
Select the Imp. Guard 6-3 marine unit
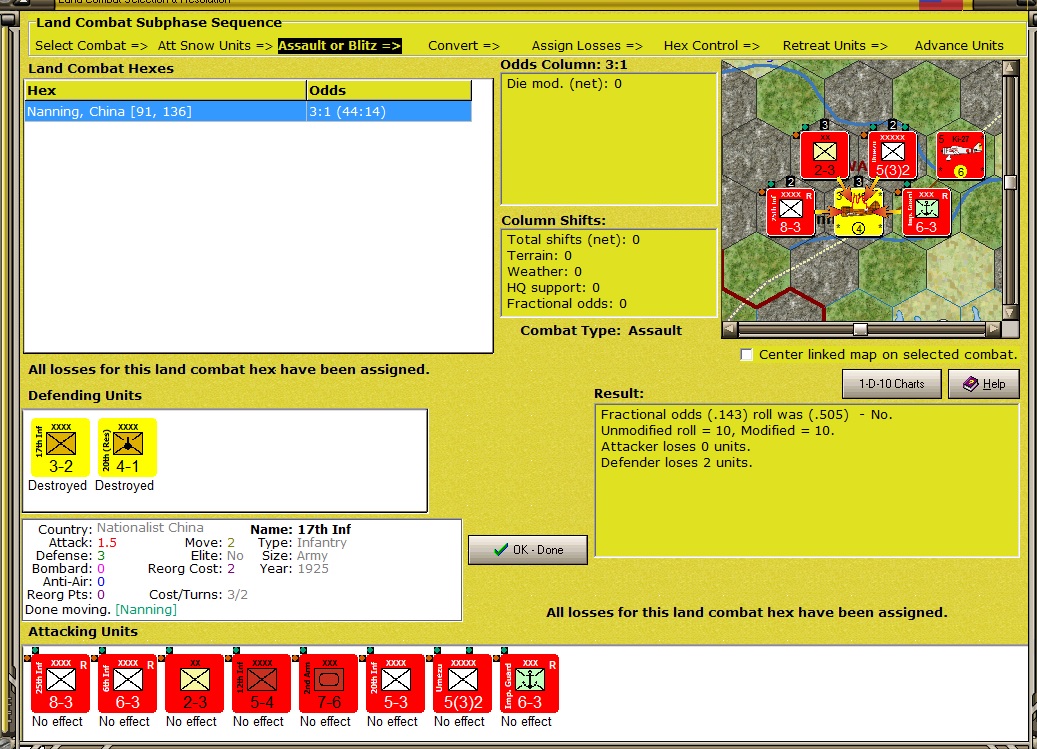pyautogui.click(x=530, y=683)
